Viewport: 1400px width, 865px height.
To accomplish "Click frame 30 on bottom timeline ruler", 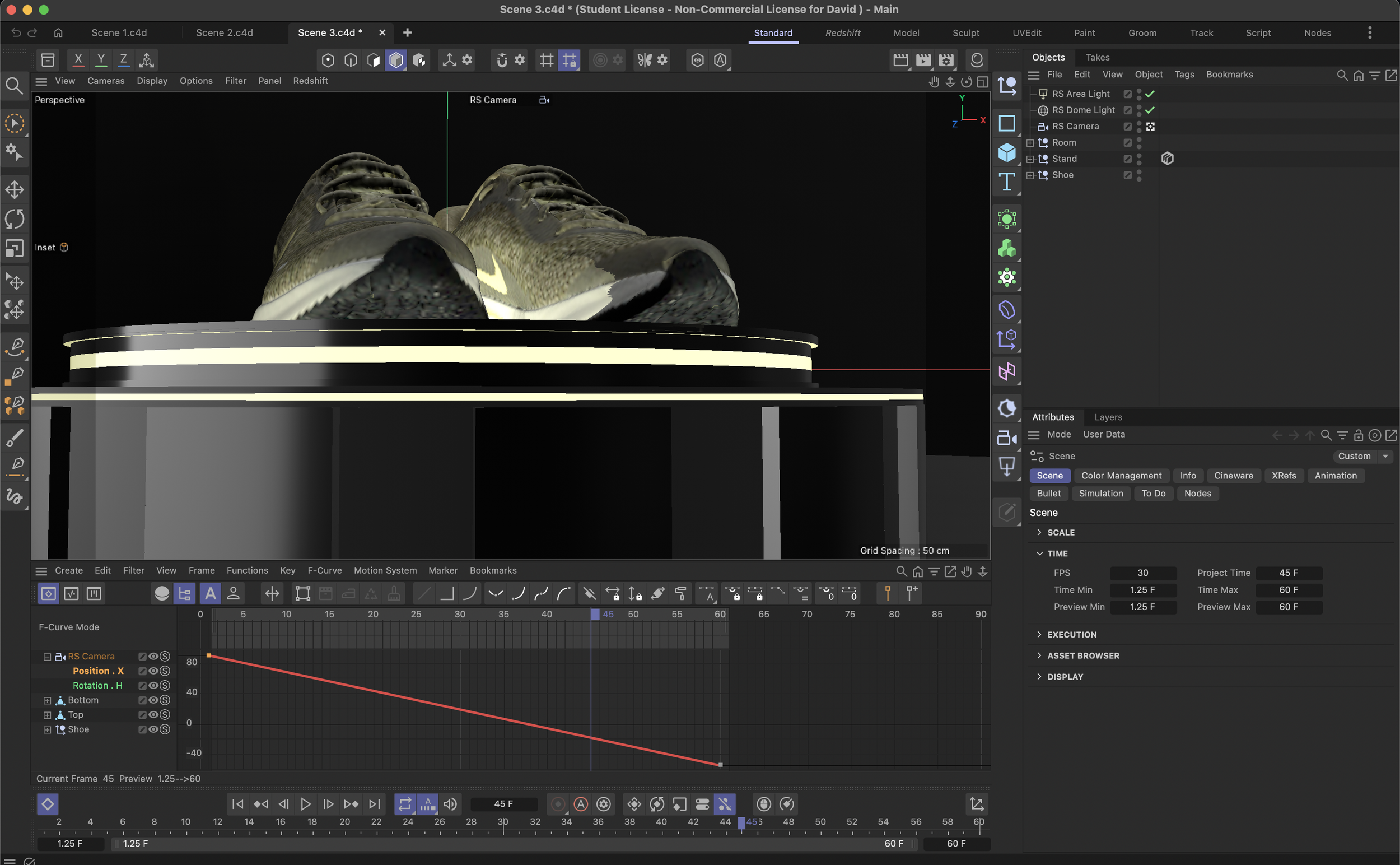I will tap(503, 822).
